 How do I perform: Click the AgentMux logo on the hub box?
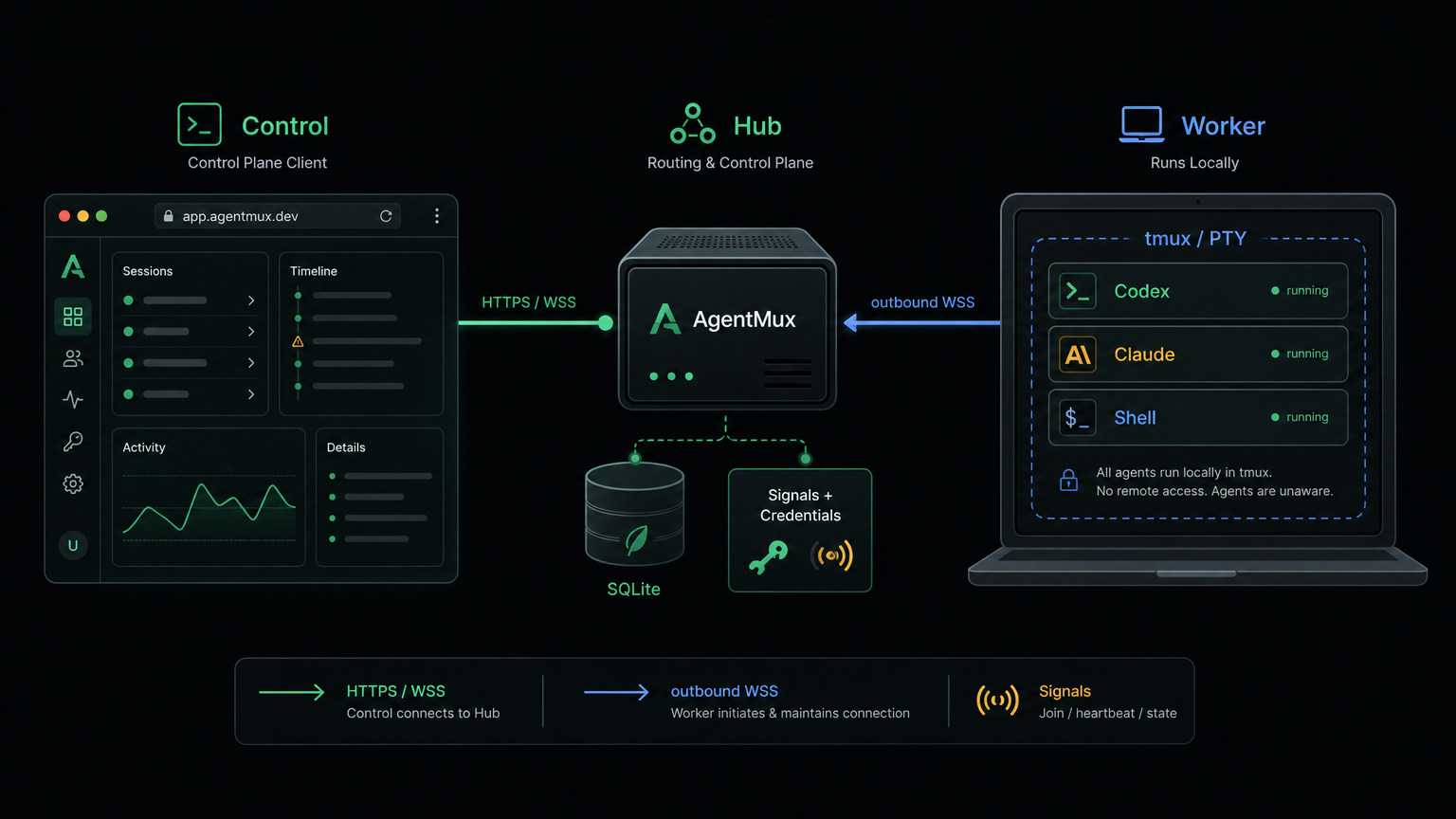[x=665, y=319]
